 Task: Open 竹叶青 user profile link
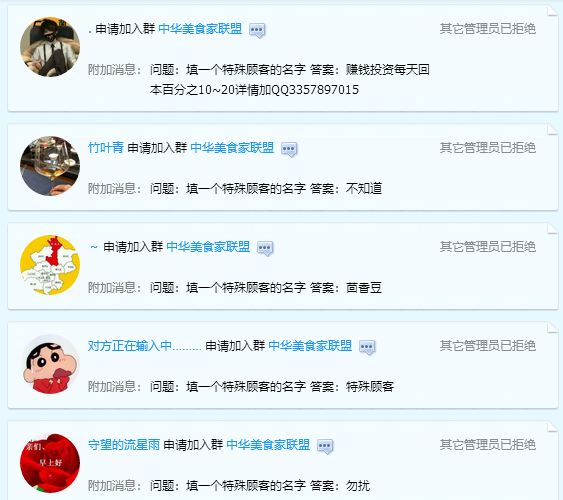tap(106, 148)
